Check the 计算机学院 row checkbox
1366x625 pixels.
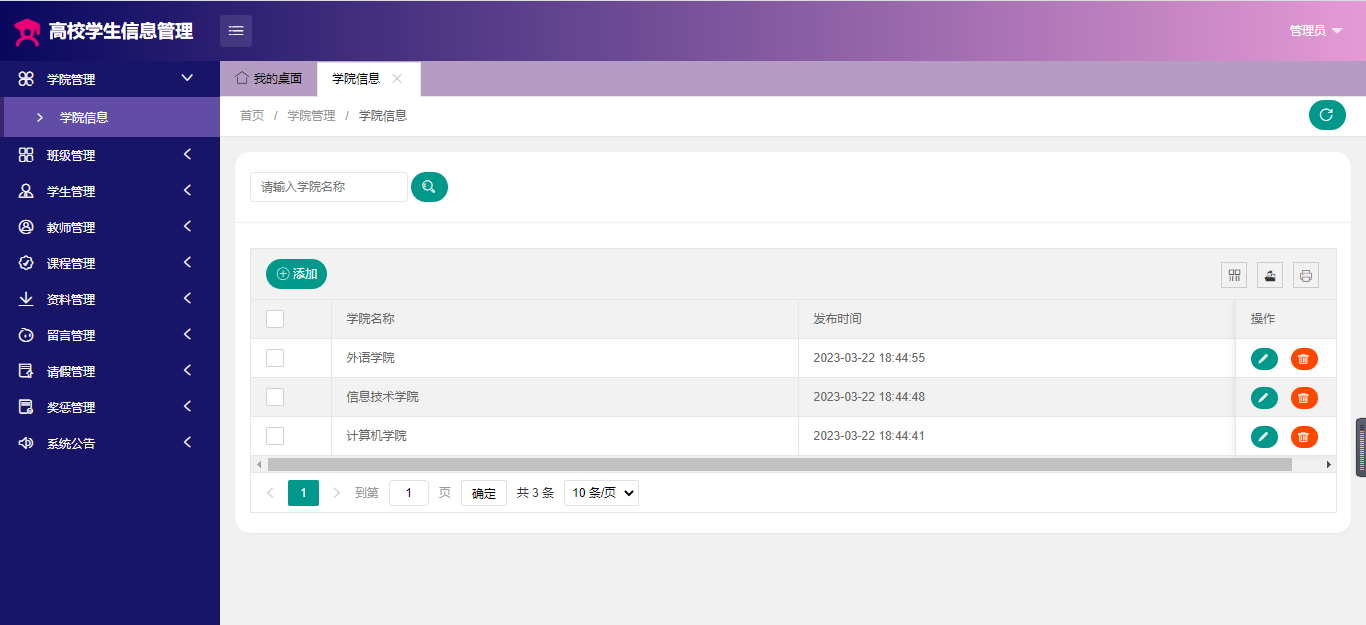click(275, 436)
